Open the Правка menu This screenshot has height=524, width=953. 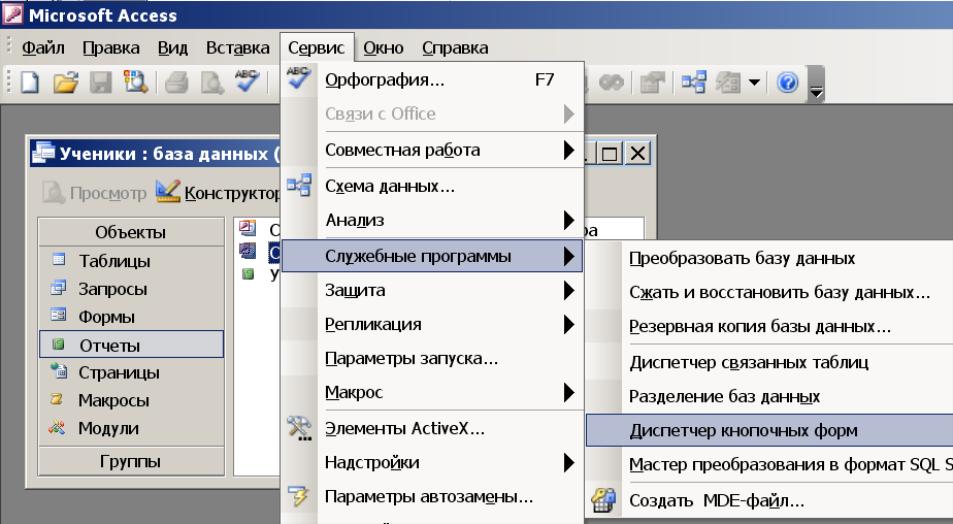point(111,47)
